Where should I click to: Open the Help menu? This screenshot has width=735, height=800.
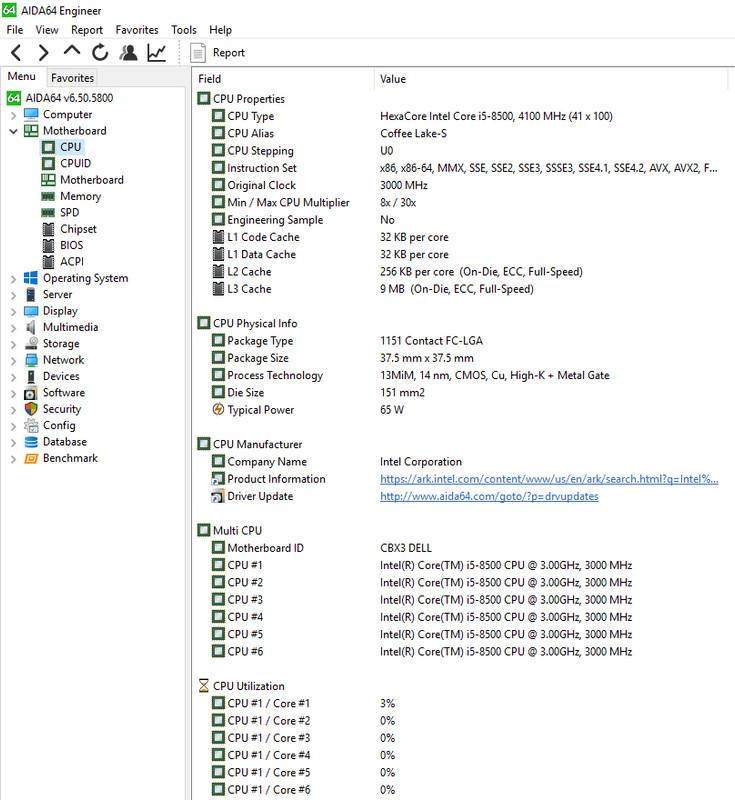click(x=220, y=30)
